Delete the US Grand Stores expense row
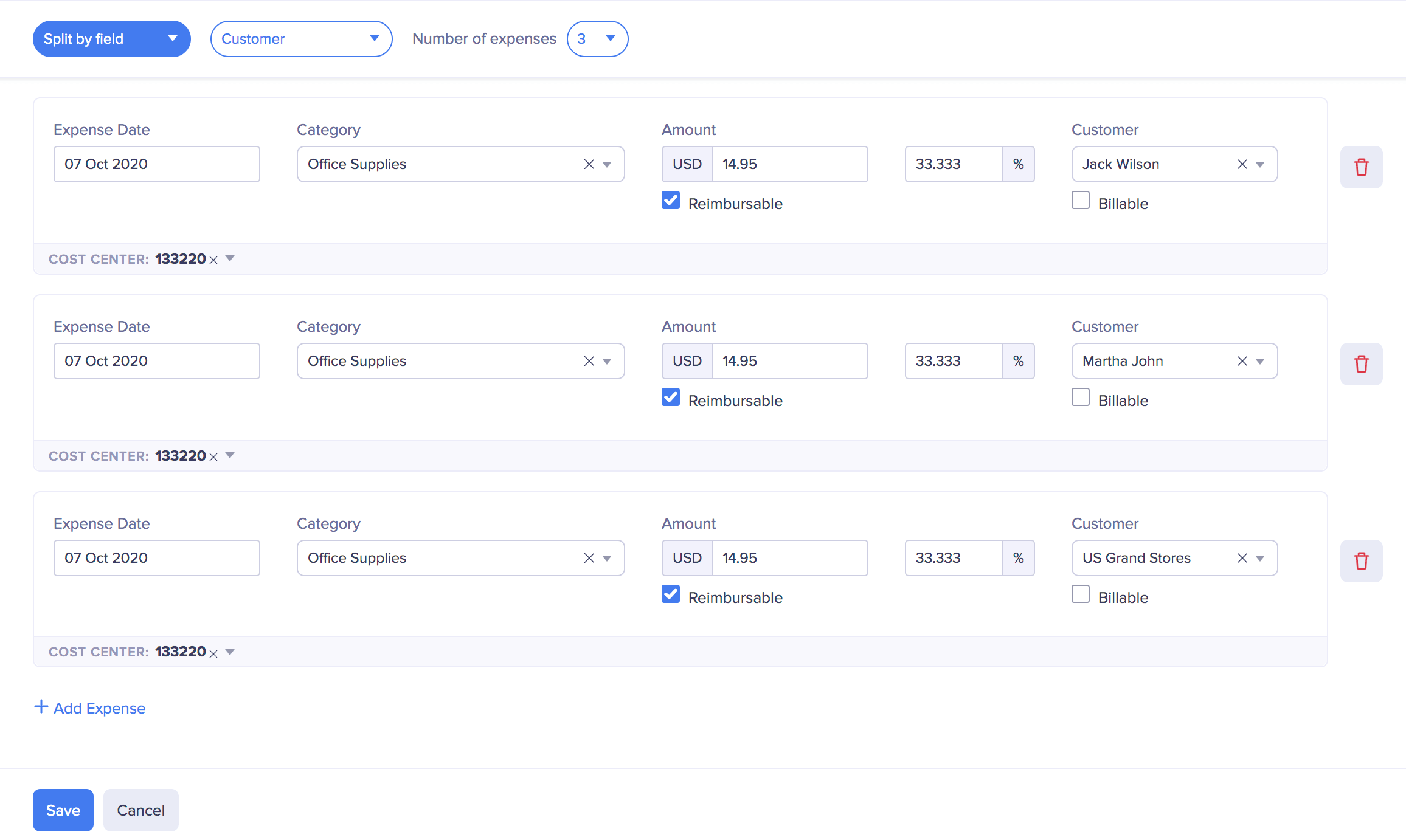Image resolution: width=1406 pixels, height=840 pixels. (1361, 561)
